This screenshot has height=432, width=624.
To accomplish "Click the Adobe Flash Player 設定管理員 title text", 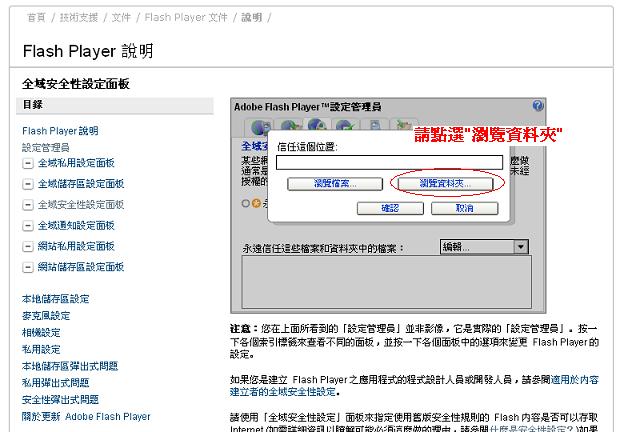I will (308, 107).
